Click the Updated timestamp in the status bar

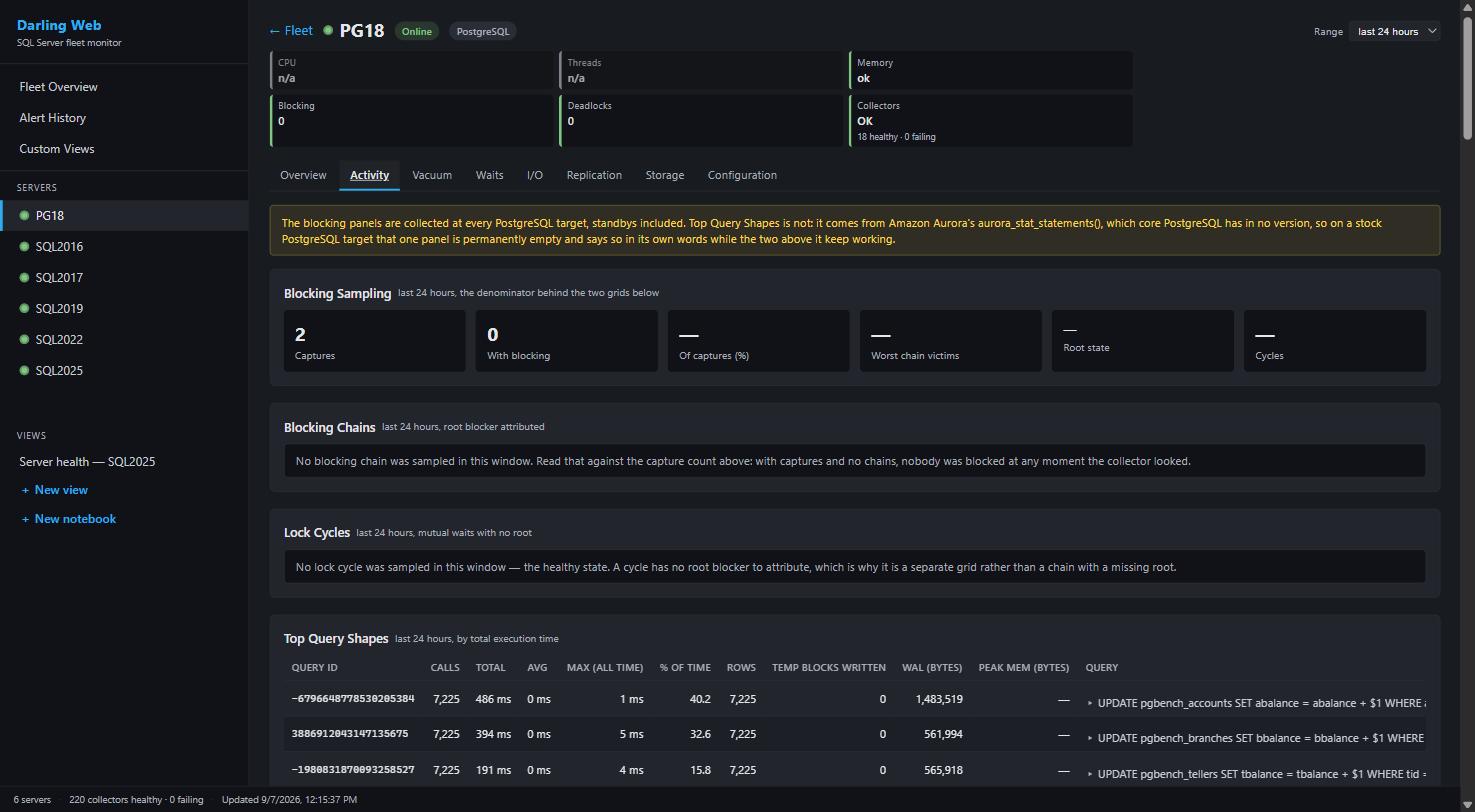pos(289,800)
